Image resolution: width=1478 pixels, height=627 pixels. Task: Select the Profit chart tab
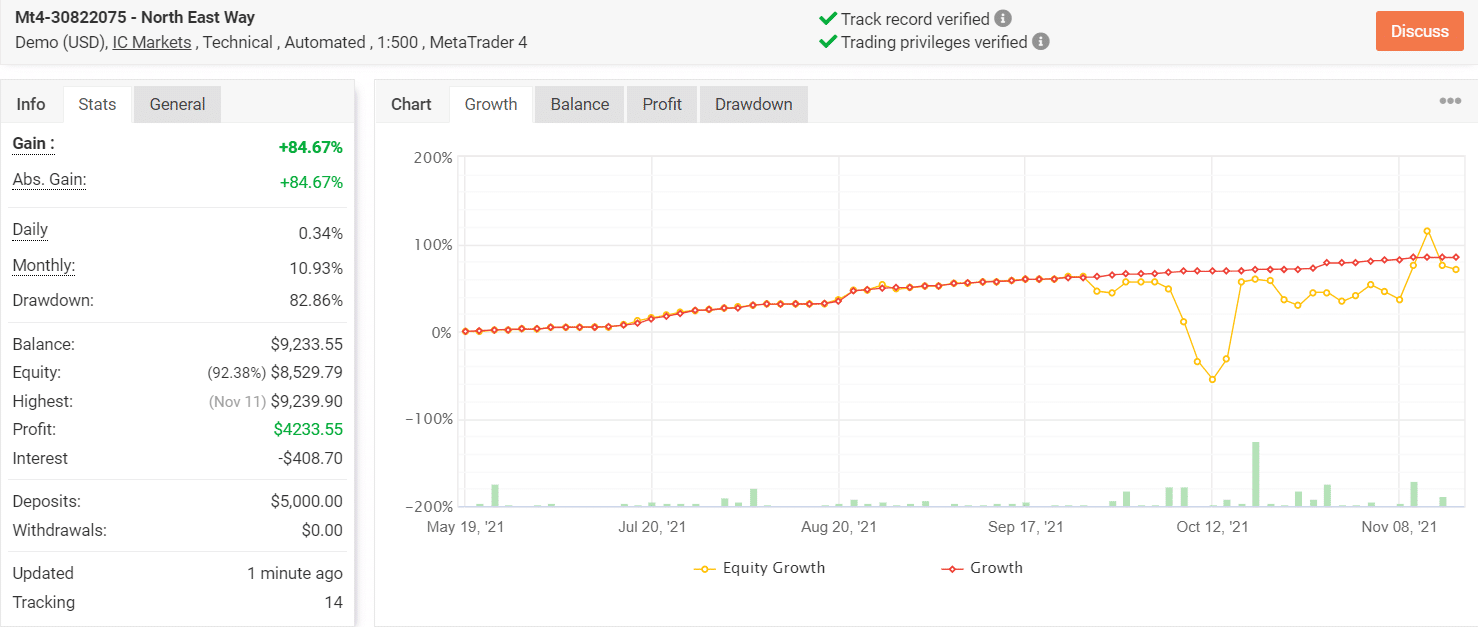[662, 104]
